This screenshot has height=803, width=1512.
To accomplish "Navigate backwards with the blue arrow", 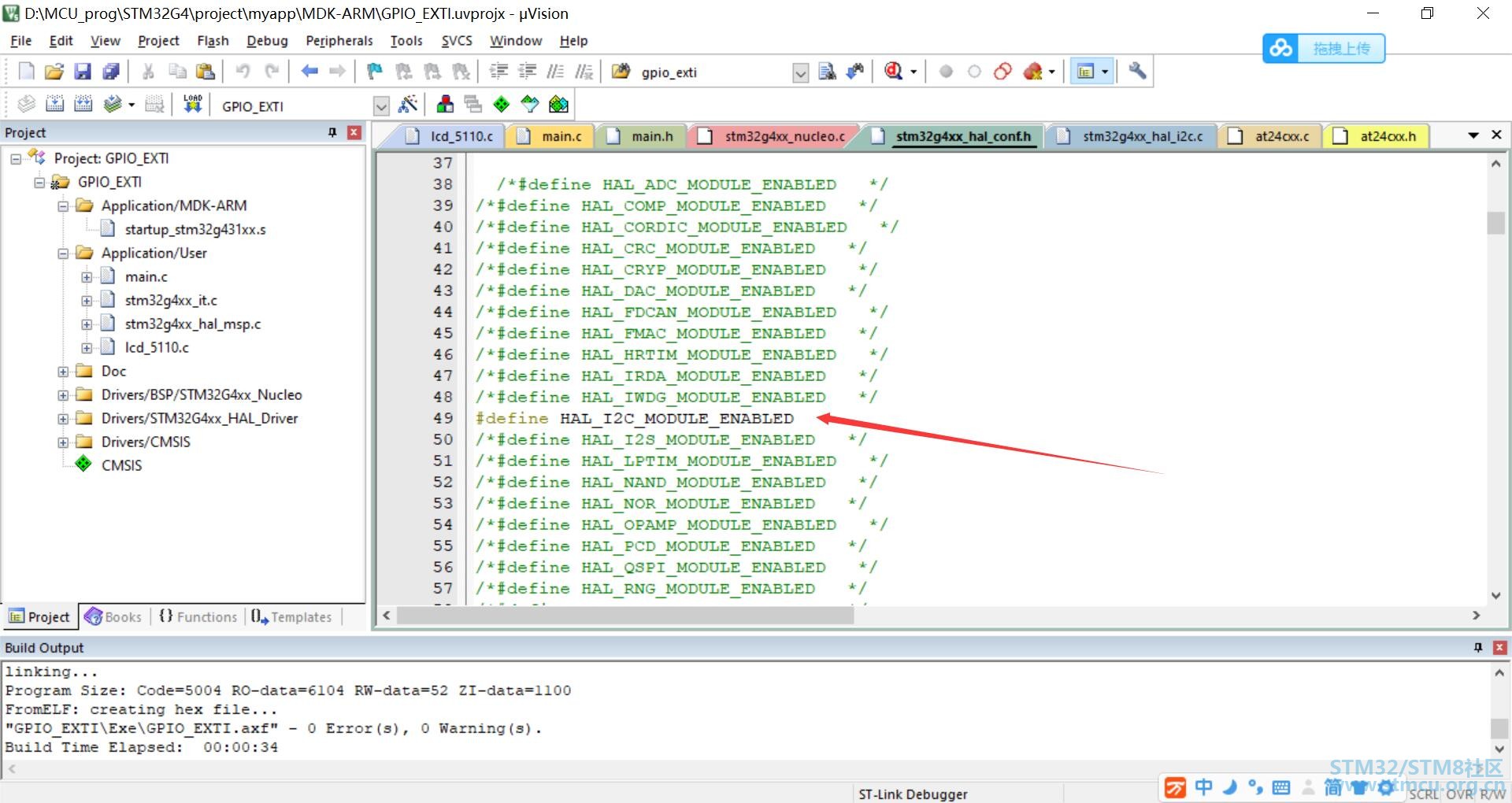I will (309, 72).
